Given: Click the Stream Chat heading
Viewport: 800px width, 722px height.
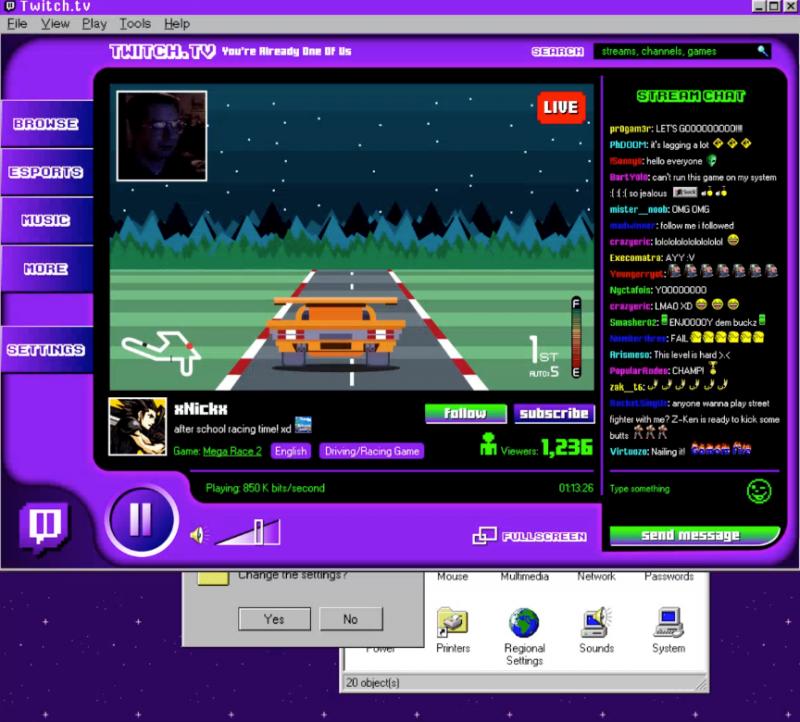Looking at the screenshot, I should point(691,96).
